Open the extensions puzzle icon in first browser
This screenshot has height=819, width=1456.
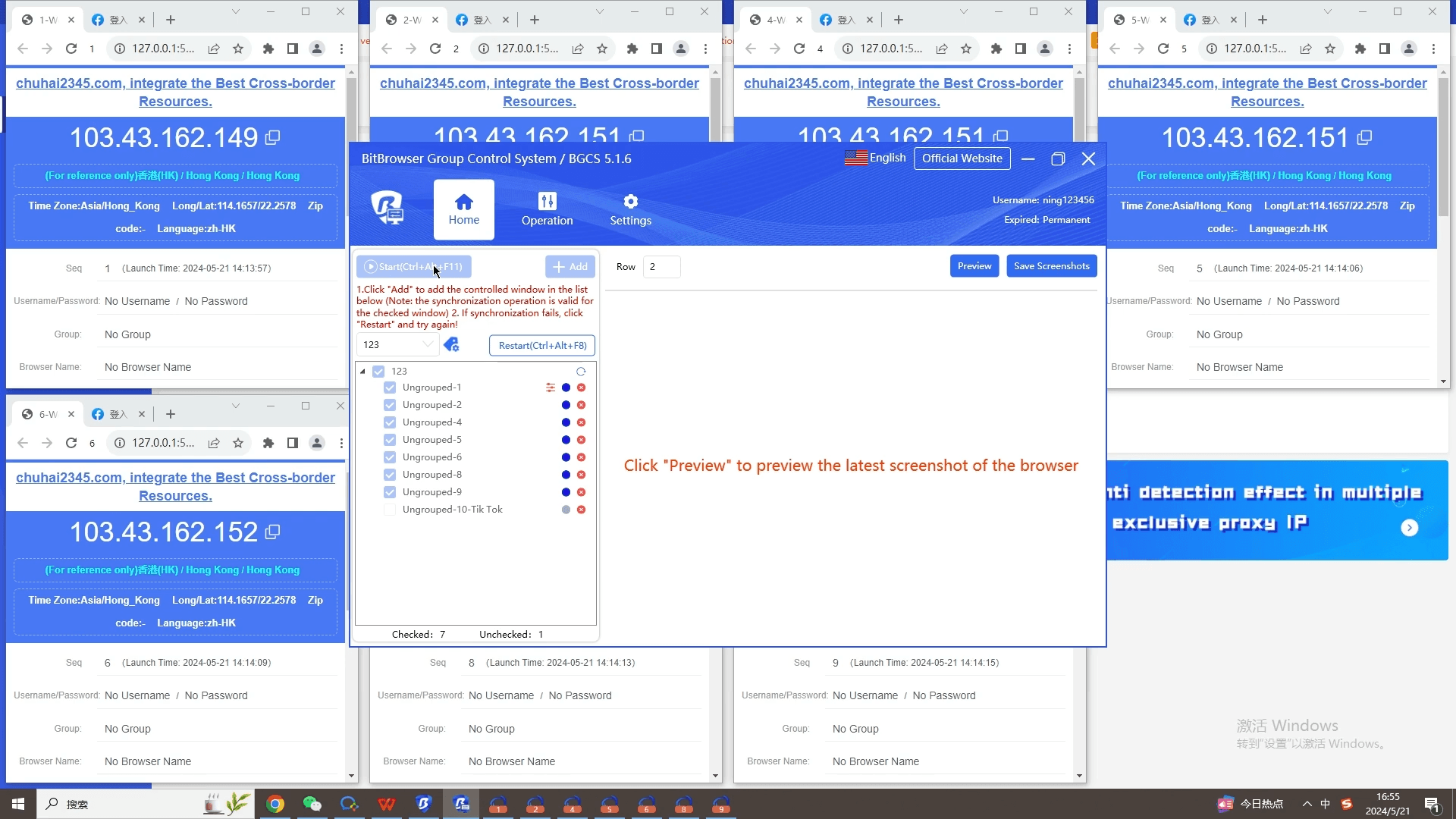[268, 48]
